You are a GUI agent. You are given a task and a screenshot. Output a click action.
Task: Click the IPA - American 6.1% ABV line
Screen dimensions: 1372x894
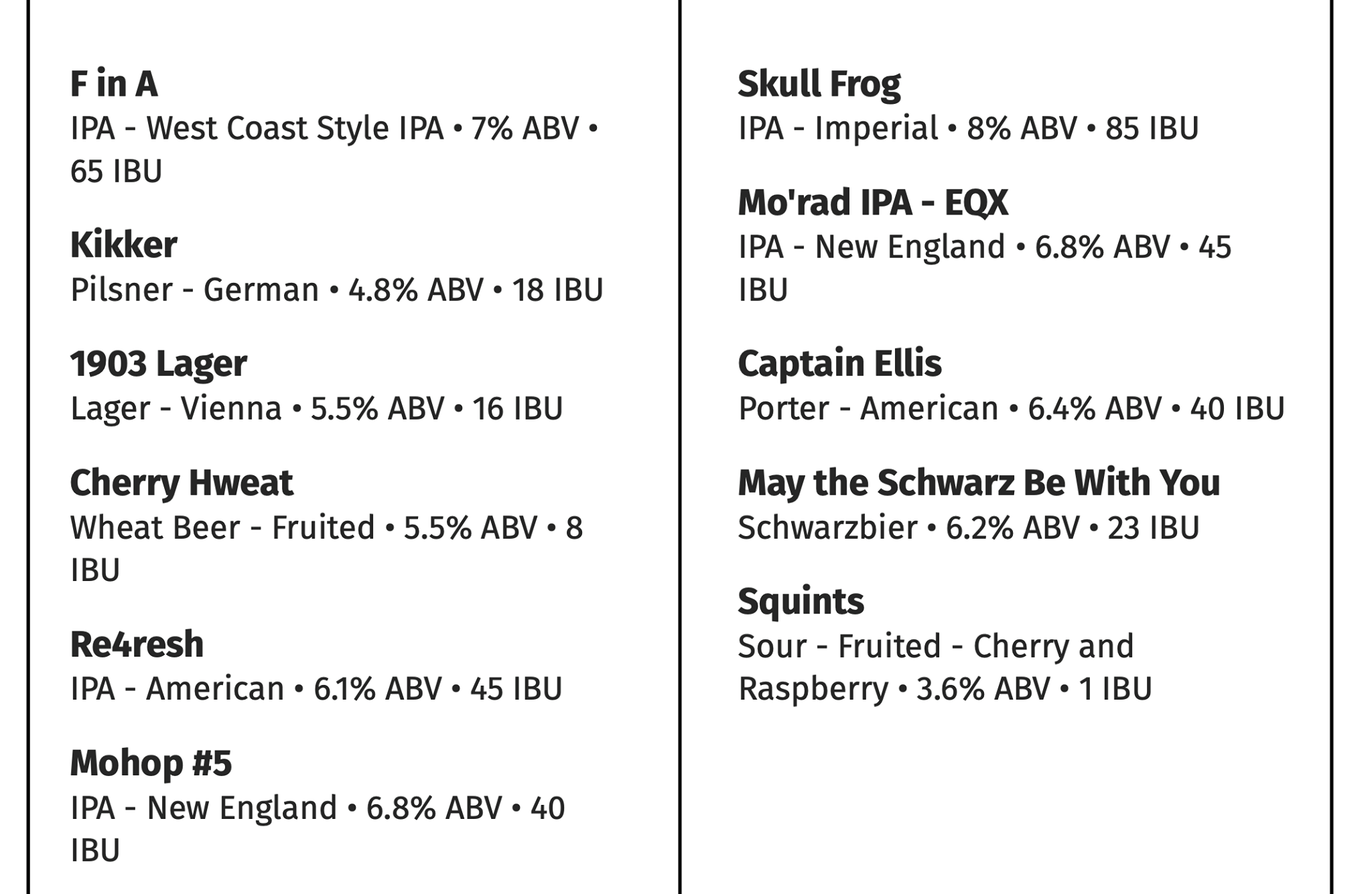(x=316, y=689)
